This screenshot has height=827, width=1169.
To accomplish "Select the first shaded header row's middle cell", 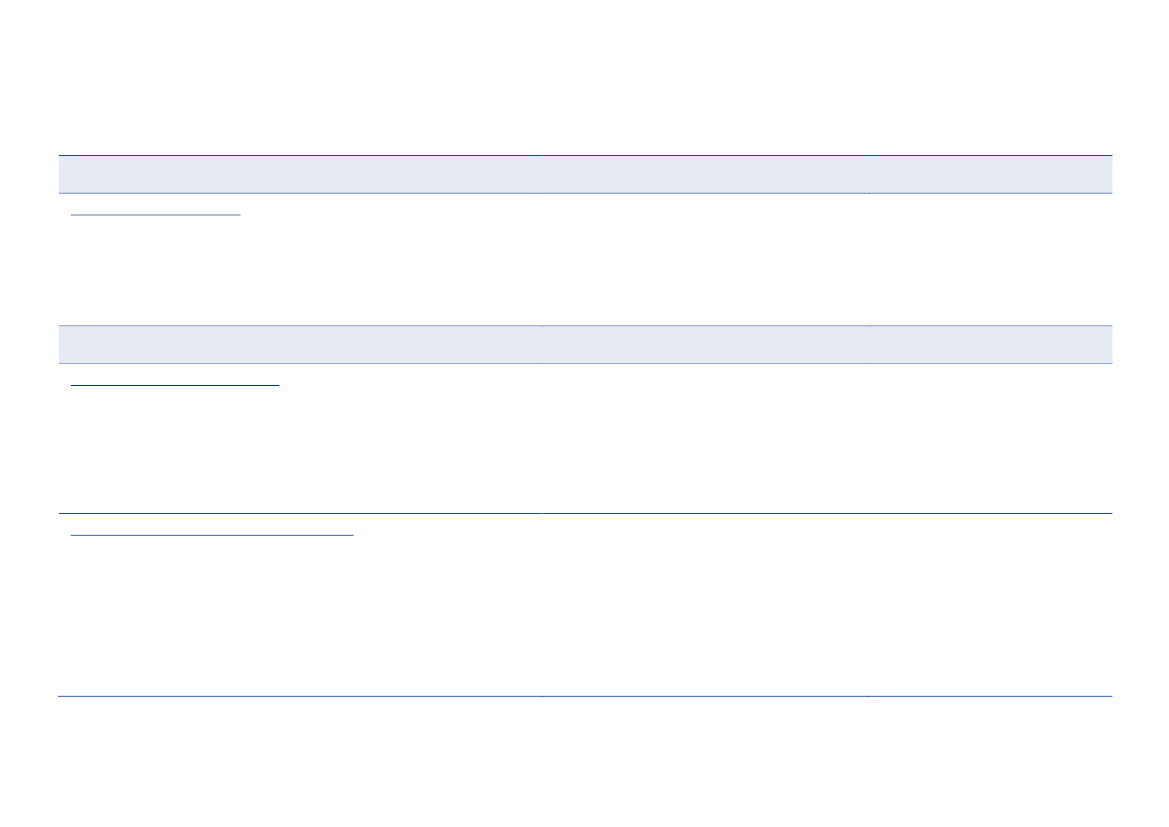I will [x=706, y=174].
